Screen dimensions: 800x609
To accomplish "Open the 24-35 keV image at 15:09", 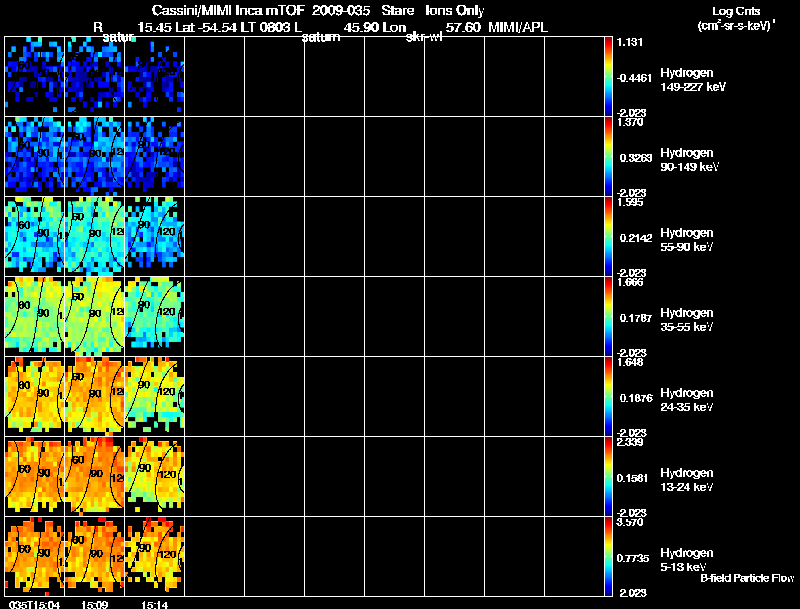I will (x=95, y=396).
